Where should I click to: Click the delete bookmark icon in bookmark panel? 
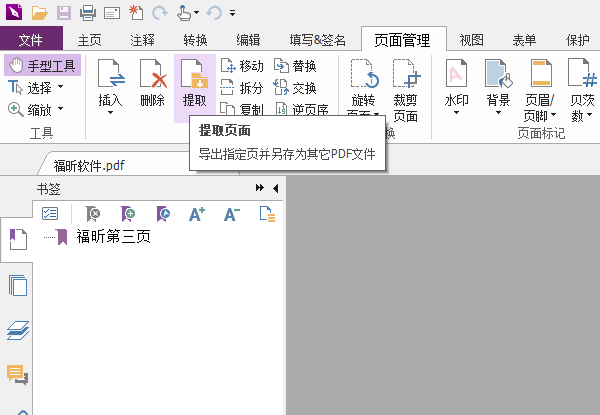pyautogui.click(x=92, y=213)
